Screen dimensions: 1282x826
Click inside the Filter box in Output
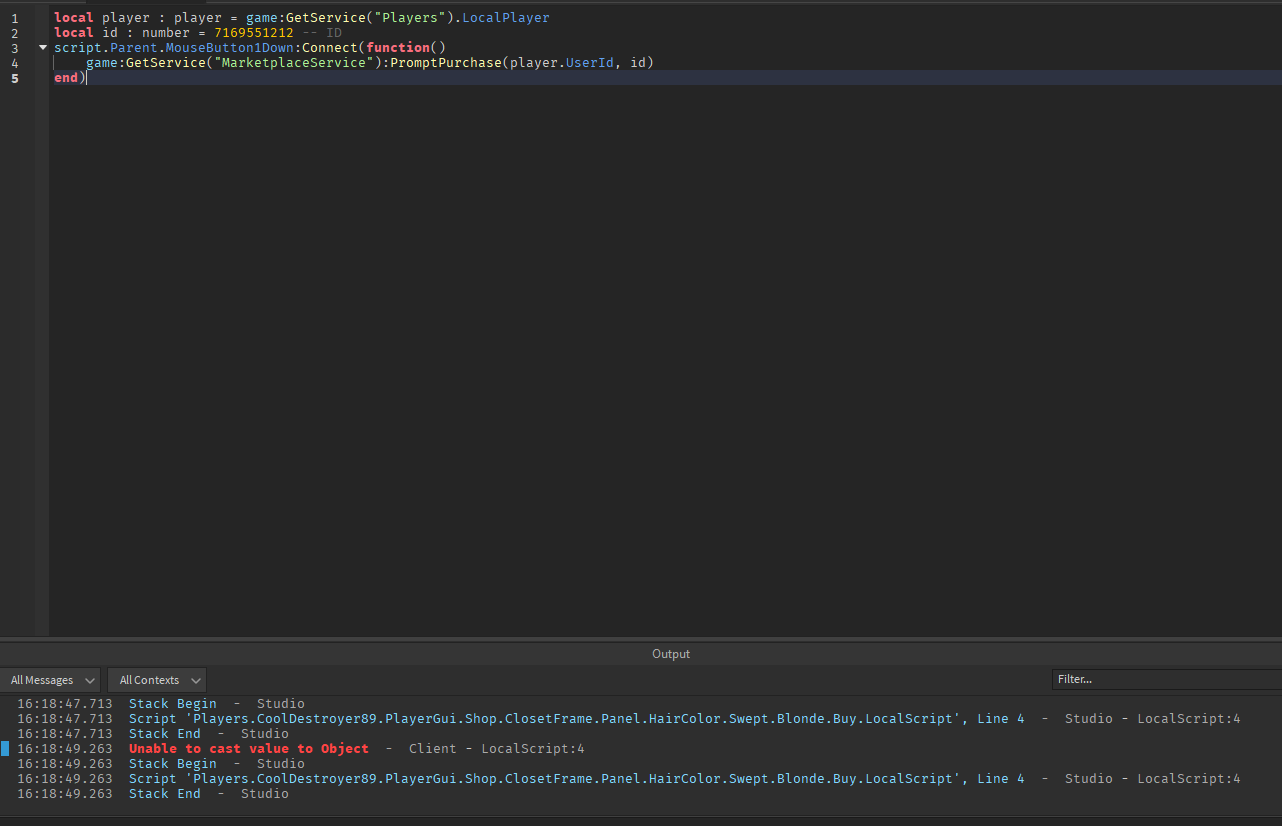click(x=1160, y=679)
